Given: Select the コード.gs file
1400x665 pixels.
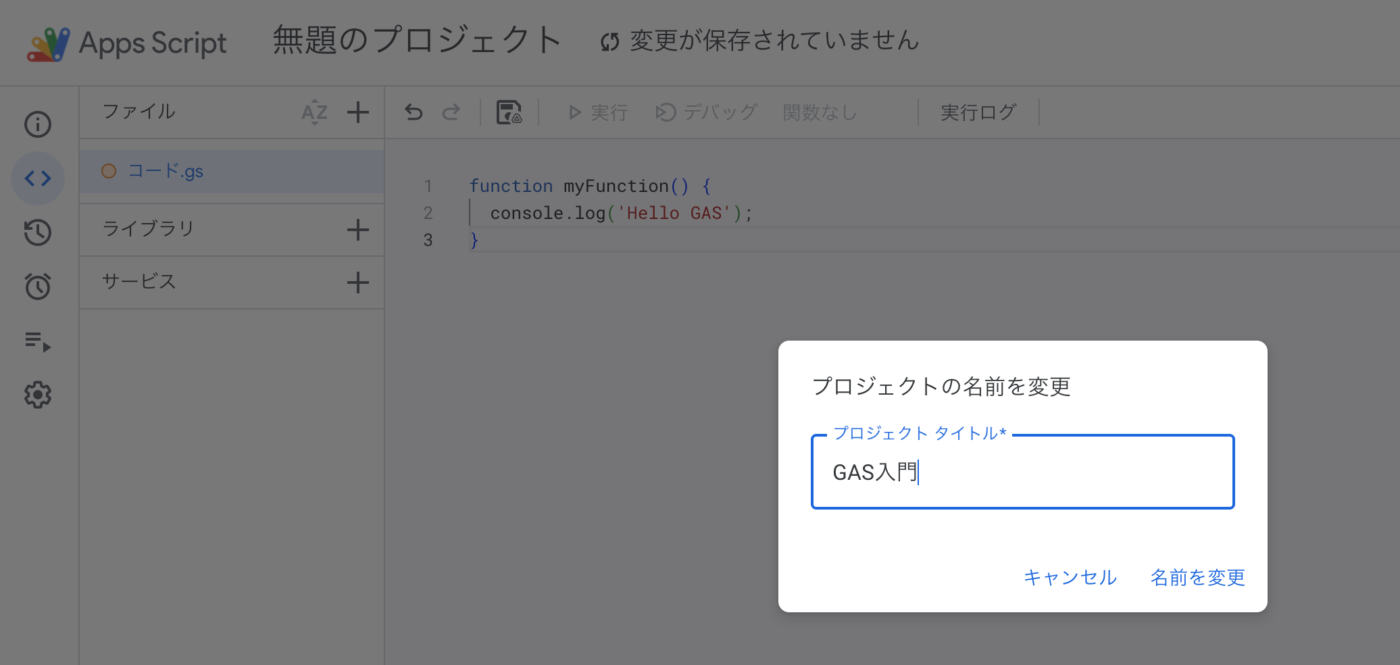Looking at the screenshot, I should 165,171.
